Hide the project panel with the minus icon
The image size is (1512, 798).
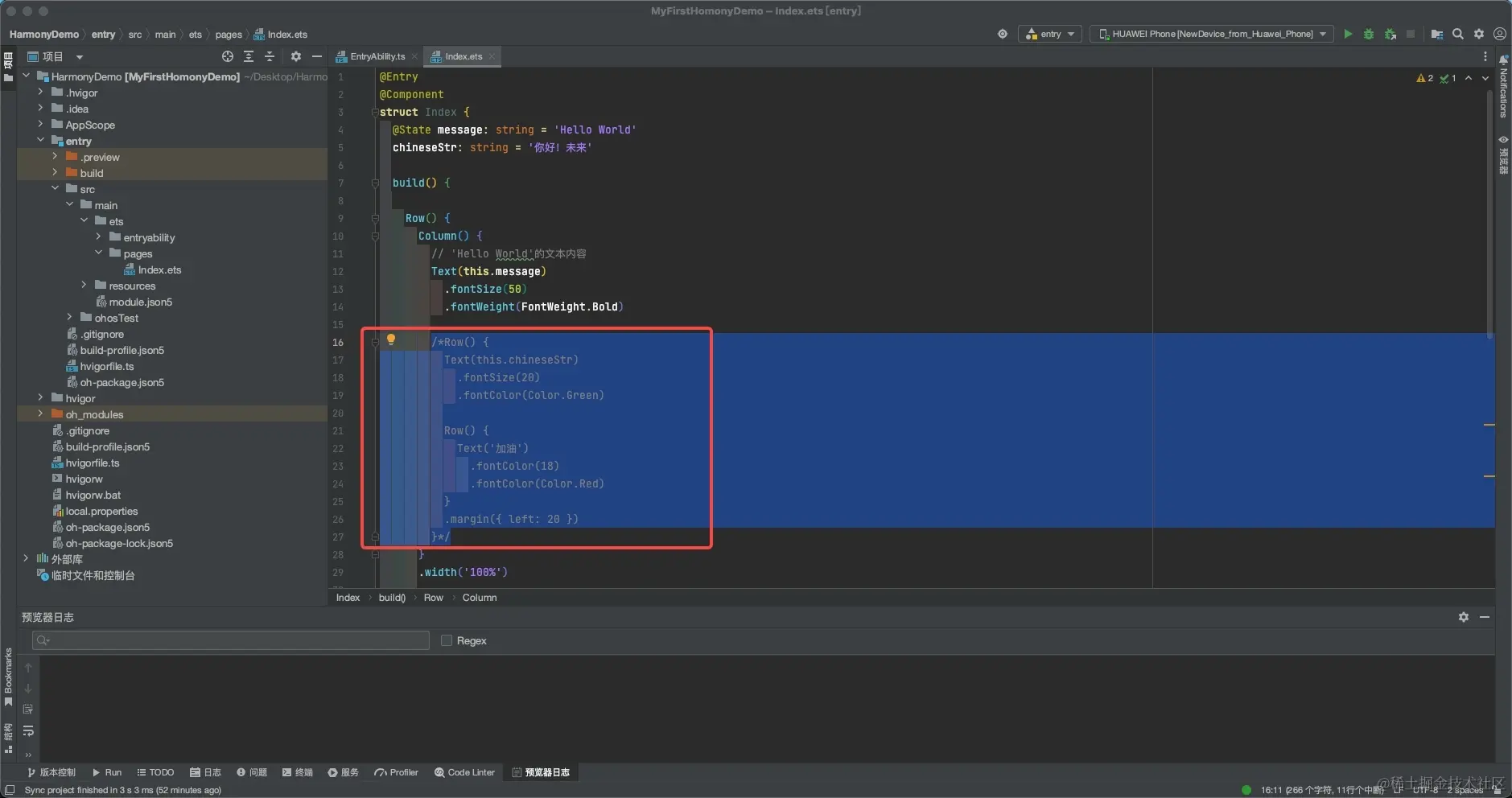click(317, 56)
